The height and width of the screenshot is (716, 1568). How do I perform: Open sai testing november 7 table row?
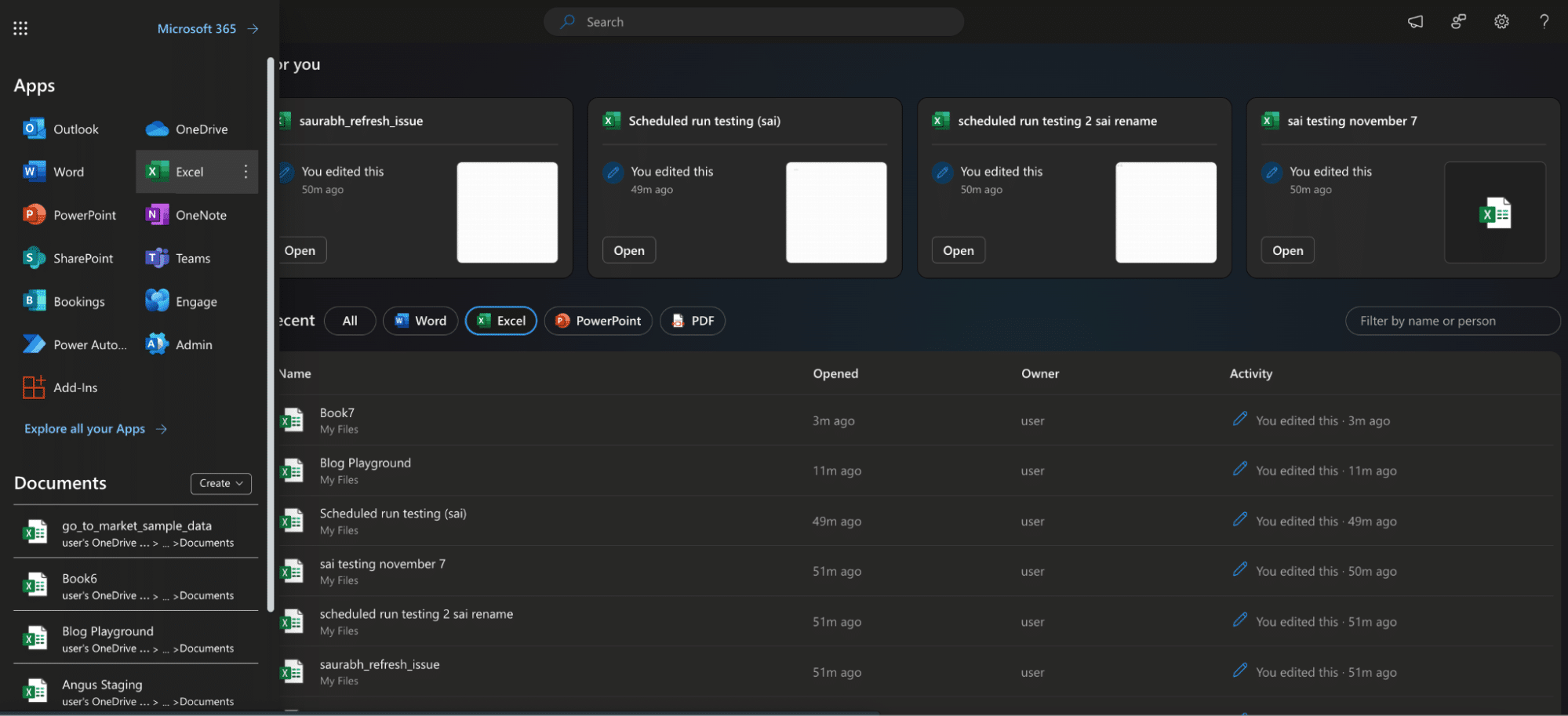pos(916,571)
